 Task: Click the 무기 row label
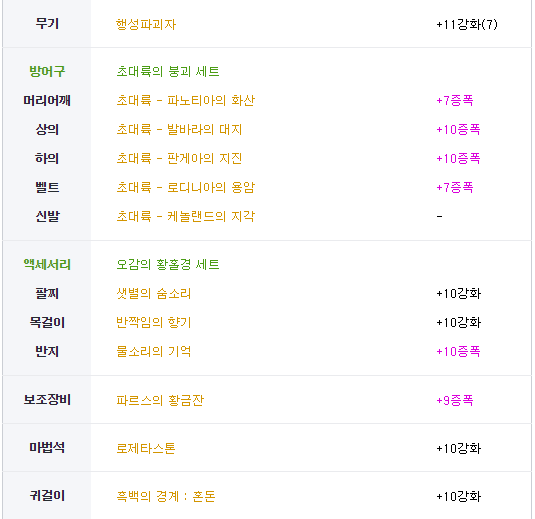(x=47, y=24)
